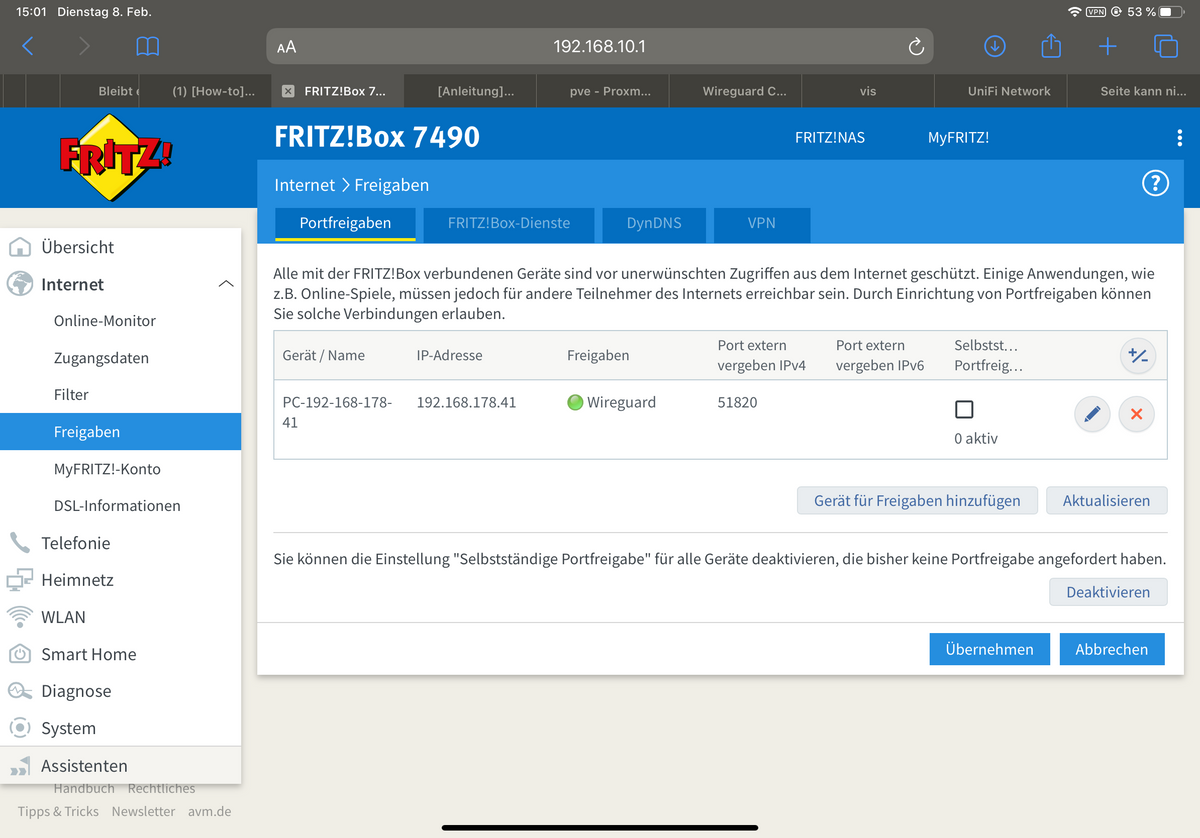Click the Diagnose icon in sidebar
This screenshot has width=1200, height=838.
[x=20, y=691]
